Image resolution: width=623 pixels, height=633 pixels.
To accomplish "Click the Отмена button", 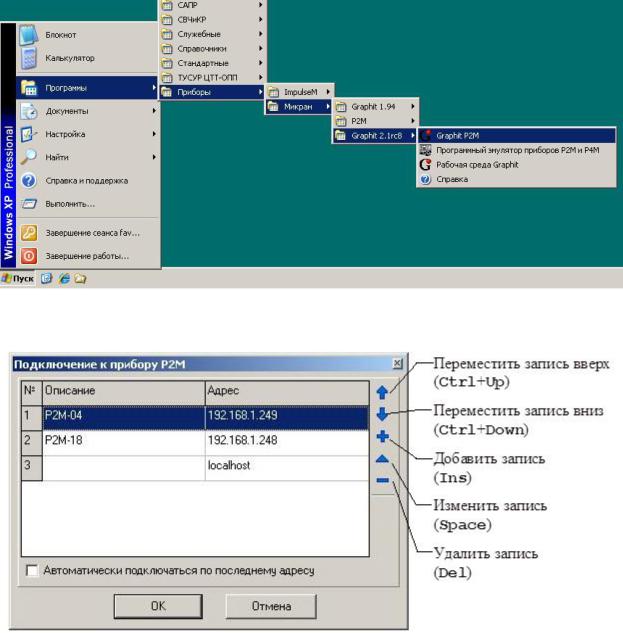I will (271, 606).
